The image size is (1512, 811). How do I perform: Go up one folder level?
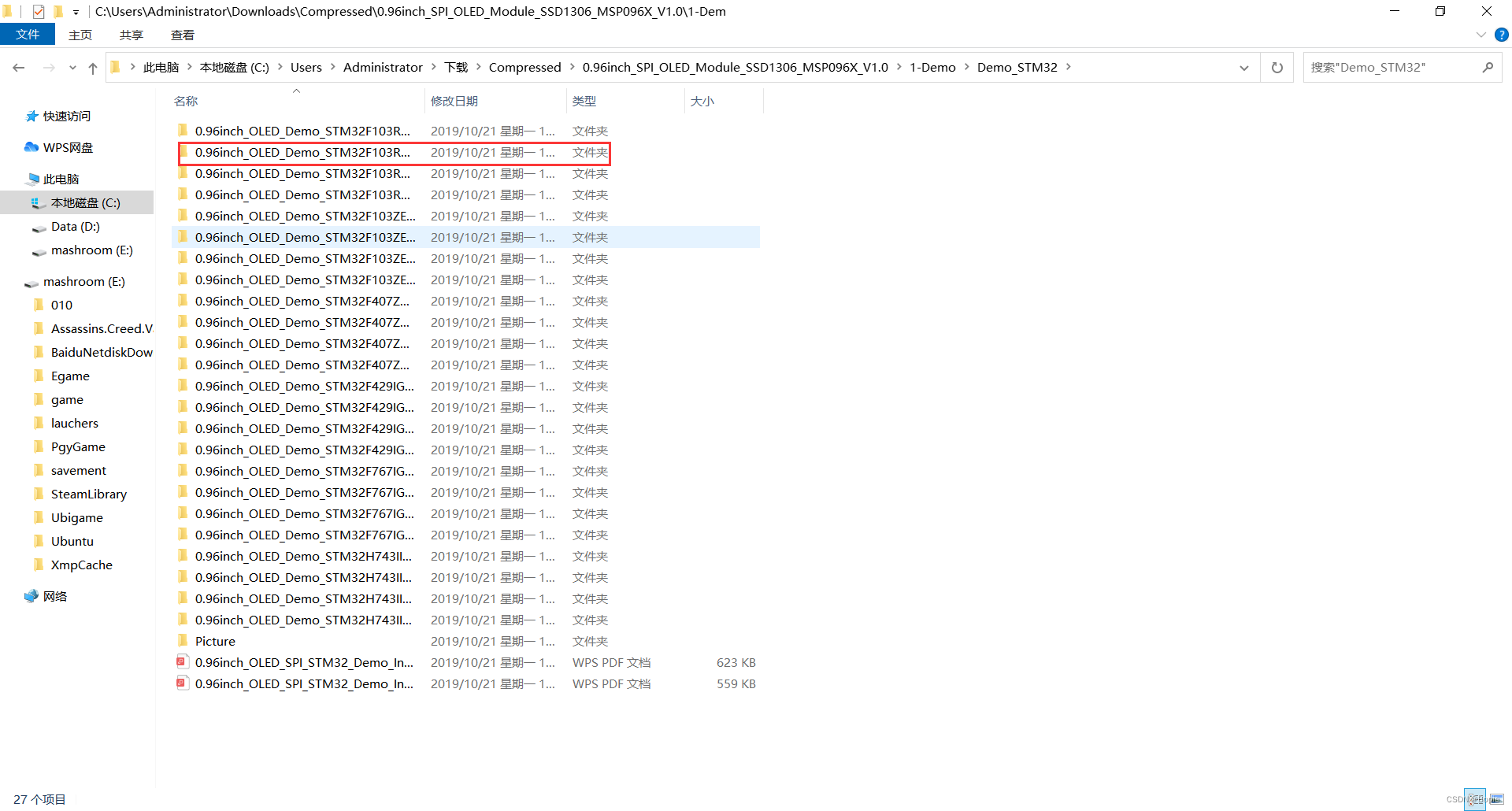click(x=93, y=68)
